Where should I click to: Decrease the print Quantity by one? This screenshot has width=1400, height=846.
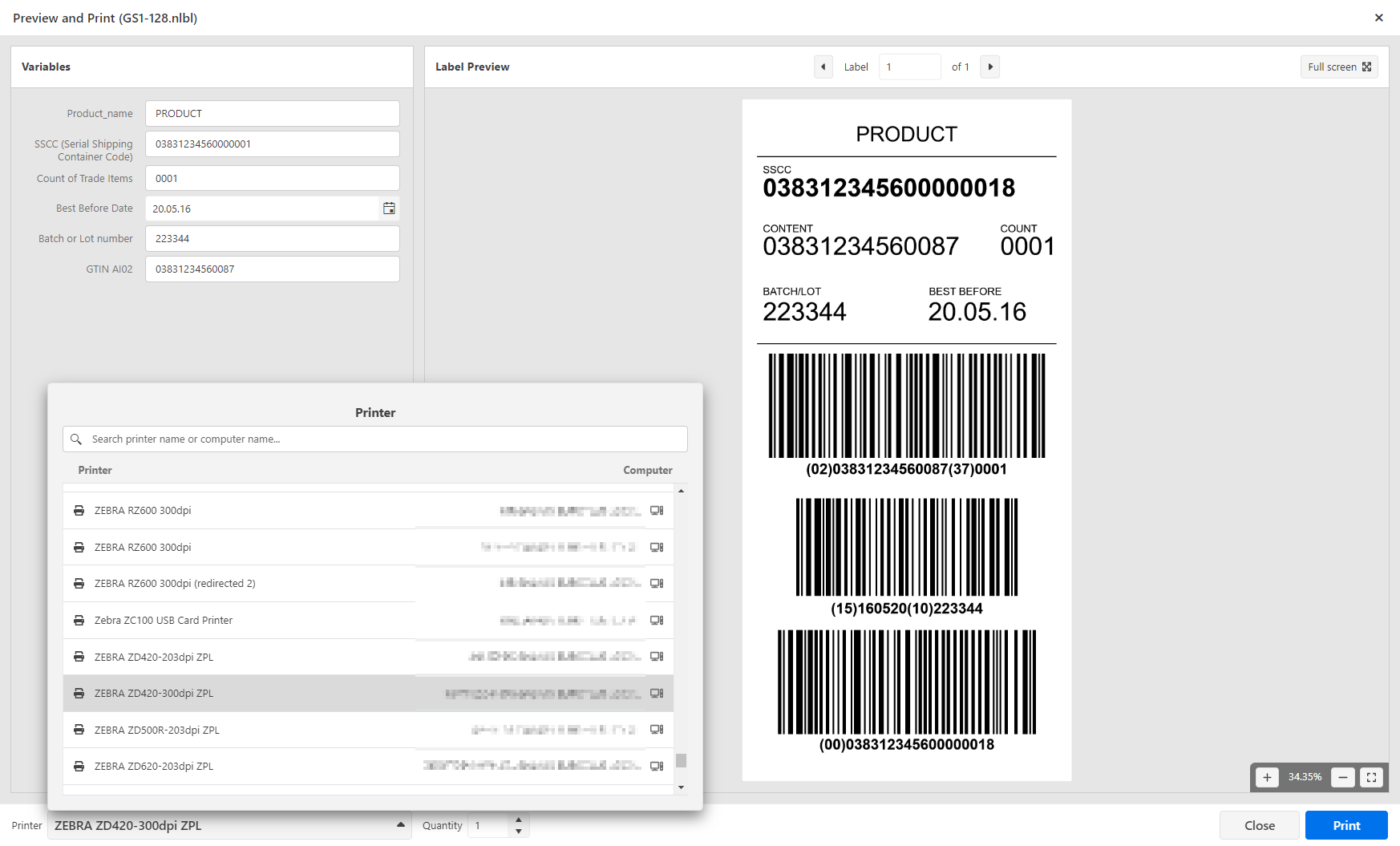pos(519,832)
